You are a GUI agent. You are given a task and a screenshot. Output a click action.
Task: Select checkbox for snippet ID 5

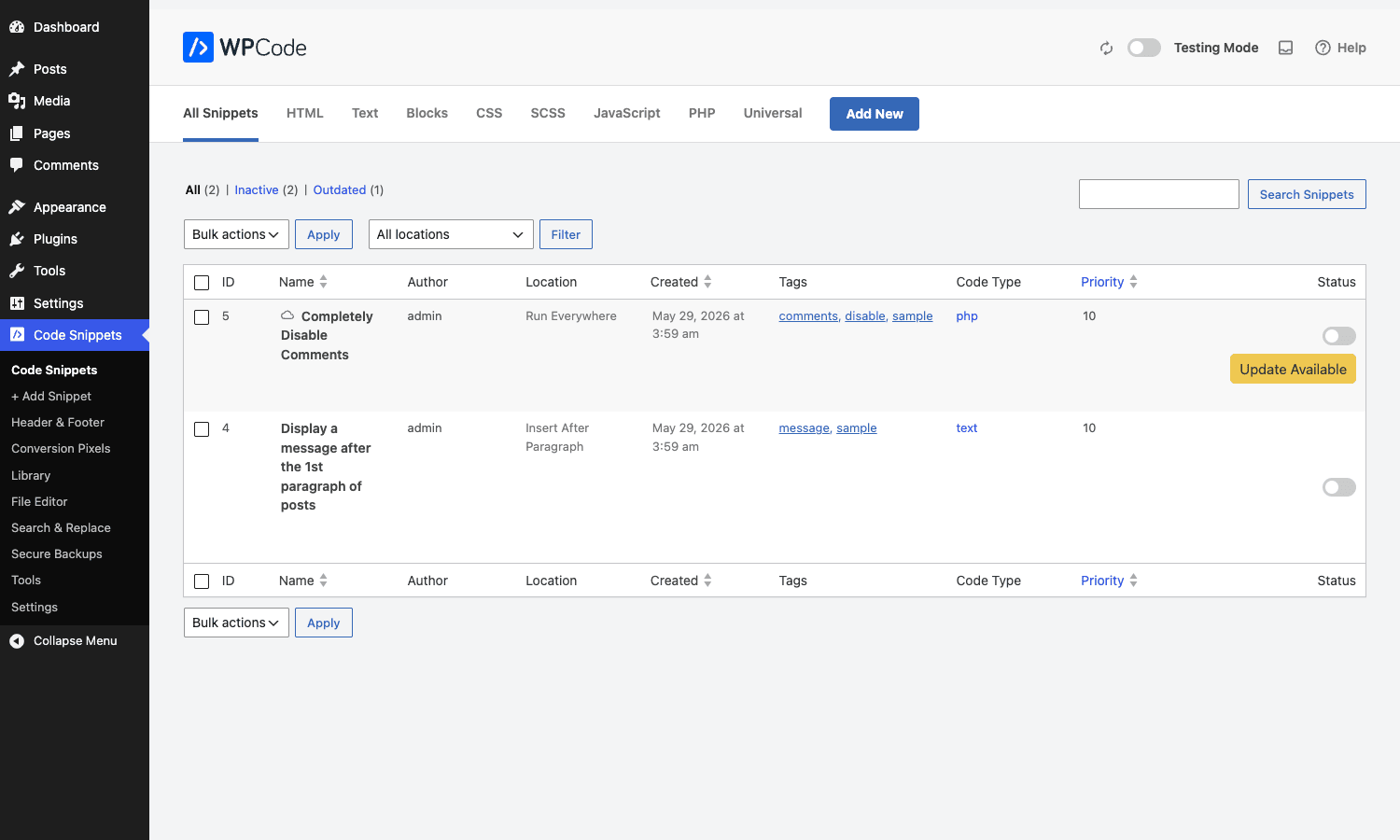tap(202, 317)
